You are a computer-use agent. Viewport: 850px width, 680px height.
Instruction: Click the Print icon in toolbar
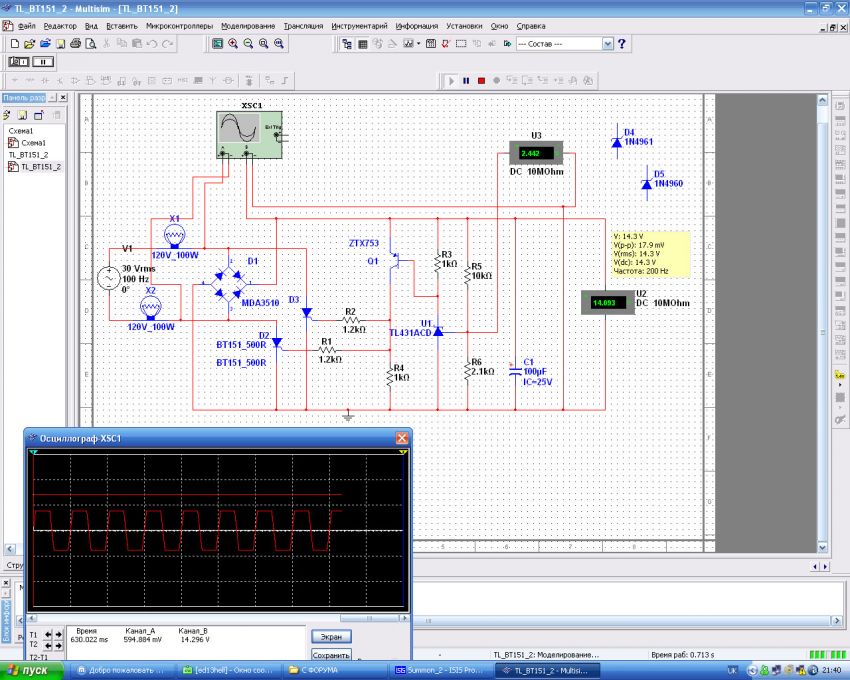76,45
